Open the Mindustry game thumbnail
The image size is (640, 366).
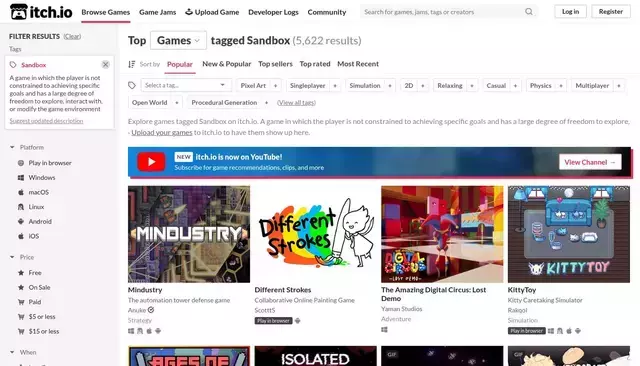pos(189,234)
